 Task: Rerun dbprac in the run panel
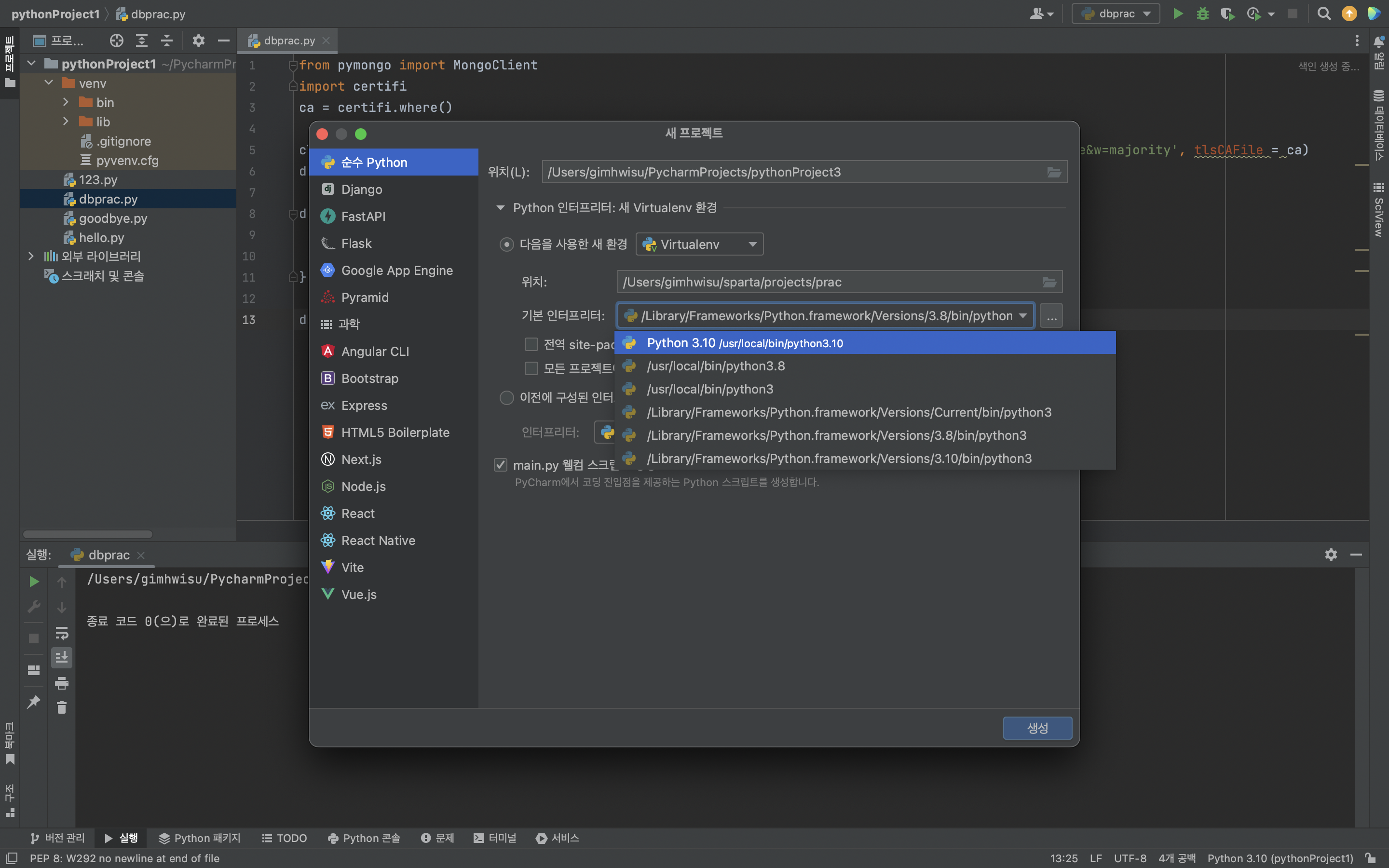[x=34, y=582]
